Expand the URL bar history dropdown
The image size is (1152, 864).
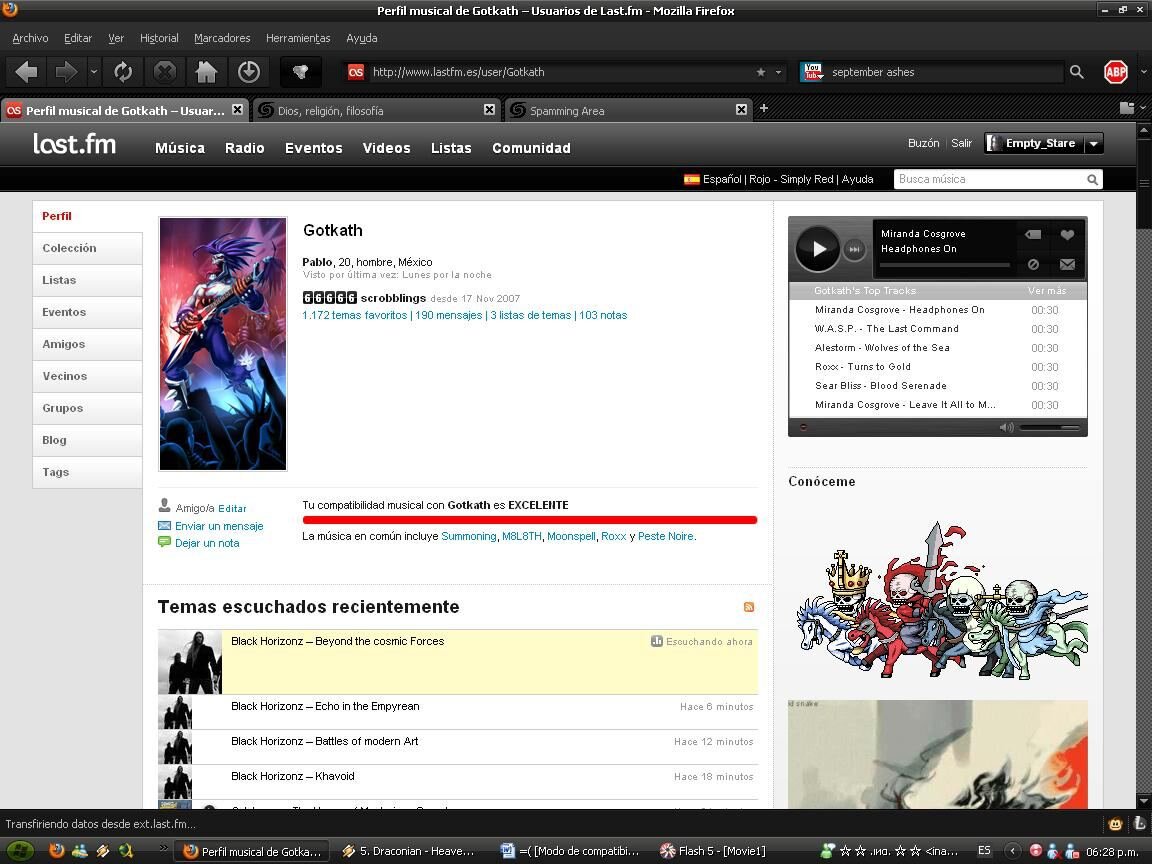point(778,72)
